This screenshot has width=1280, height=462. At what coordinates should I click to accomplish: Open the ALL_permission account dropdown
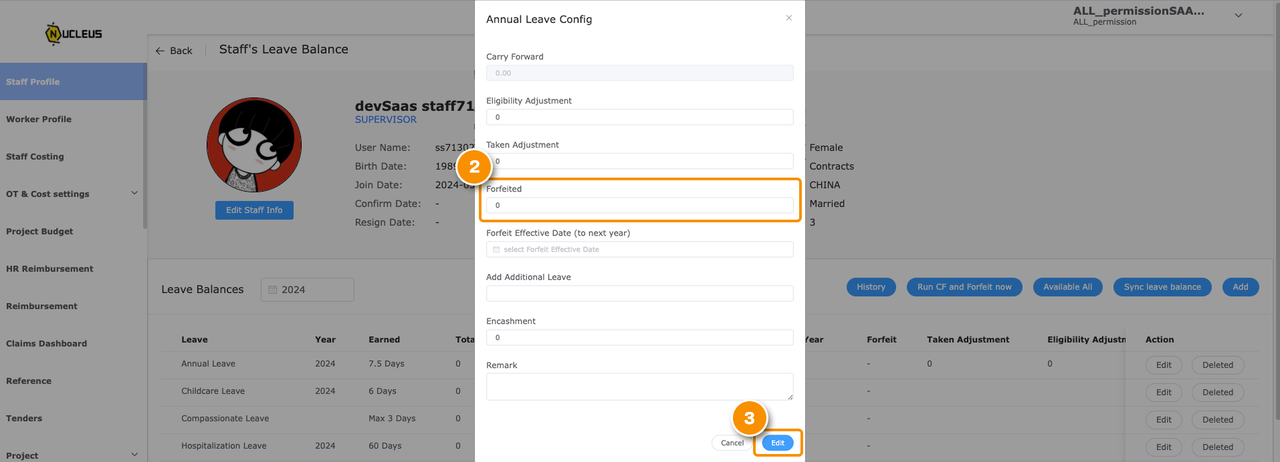pyautogui.click(x=1239, y=15)
